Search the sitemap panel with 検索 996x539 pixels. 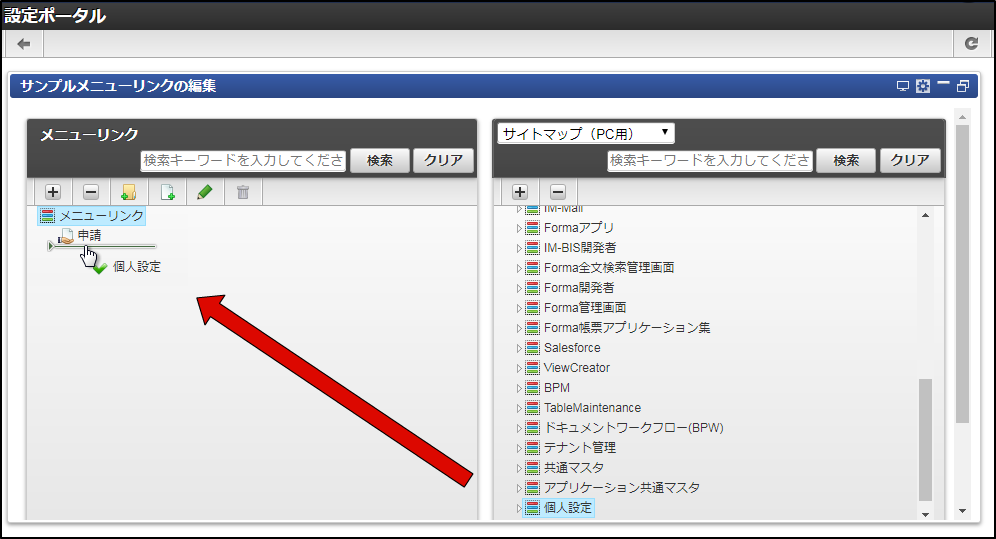[x=845, y=161]
